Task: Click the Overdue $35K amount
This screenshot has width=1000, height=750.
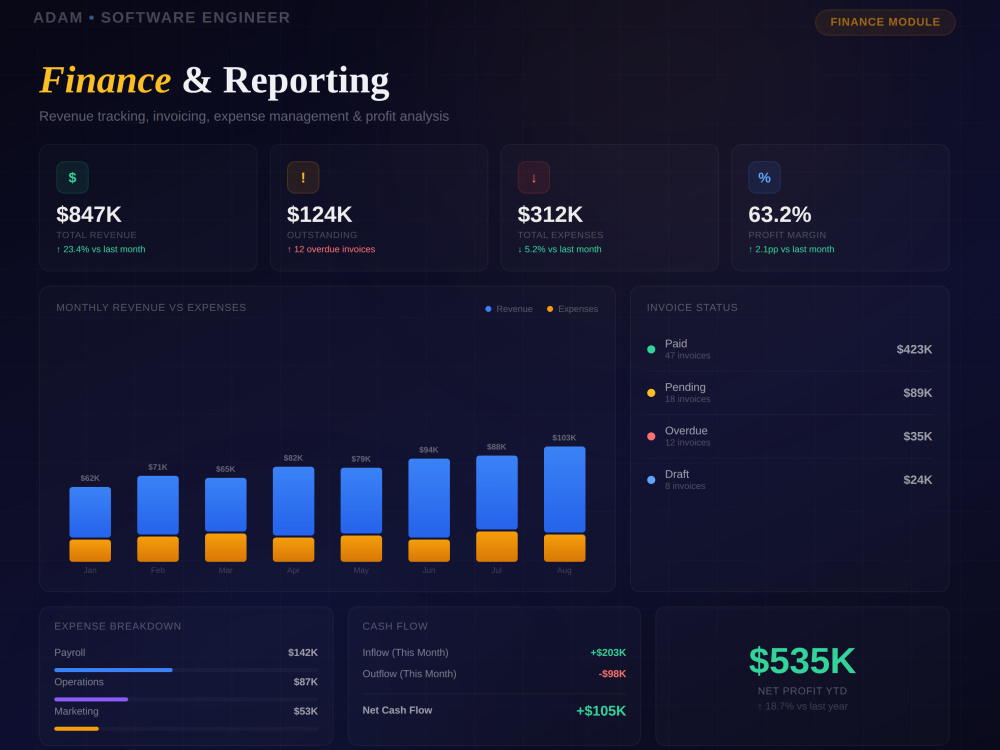Action: click(x=918, y=436)
